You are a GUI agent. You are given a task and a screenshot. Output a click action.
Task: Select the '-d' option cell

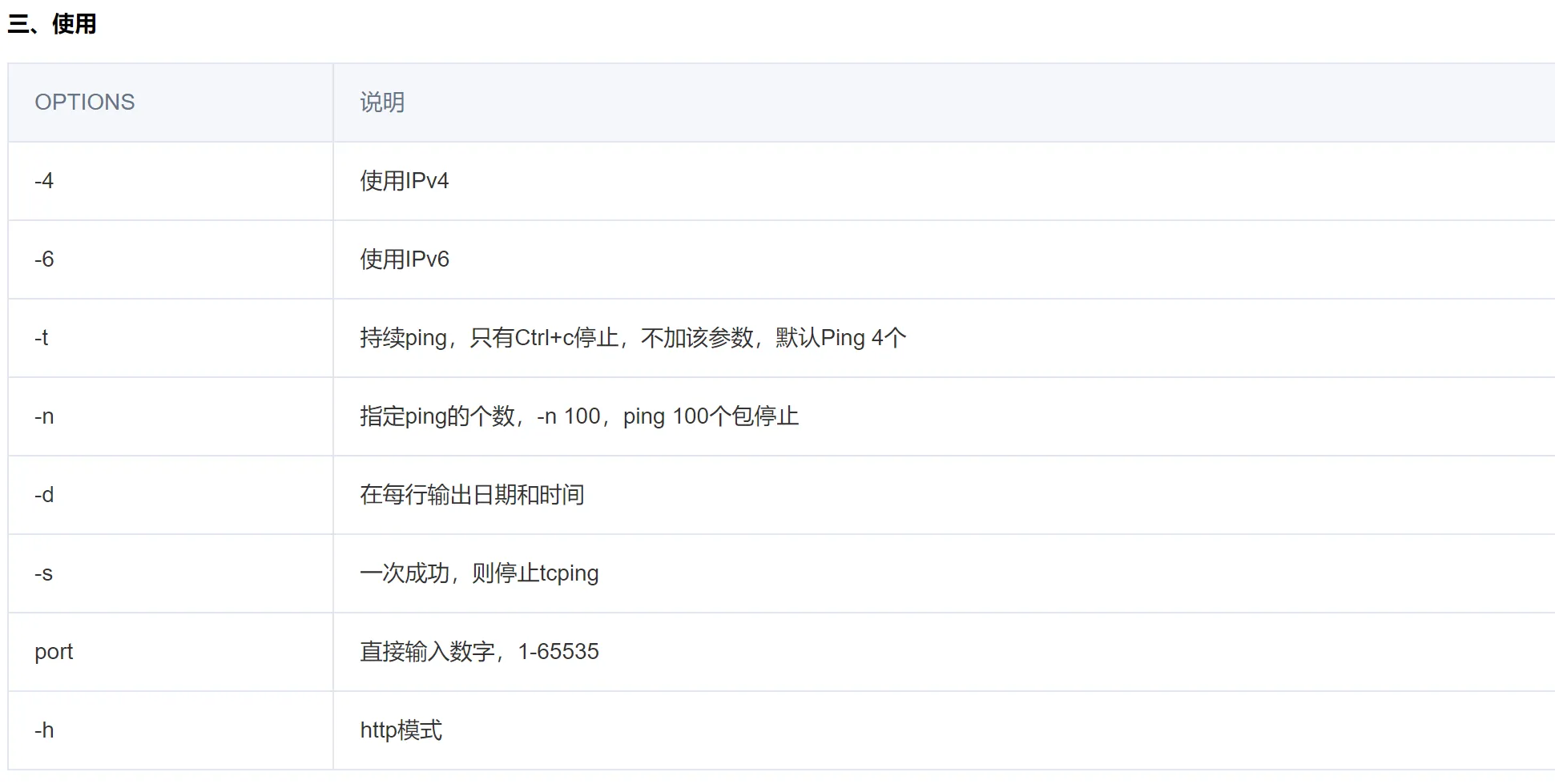coord(44,495)
